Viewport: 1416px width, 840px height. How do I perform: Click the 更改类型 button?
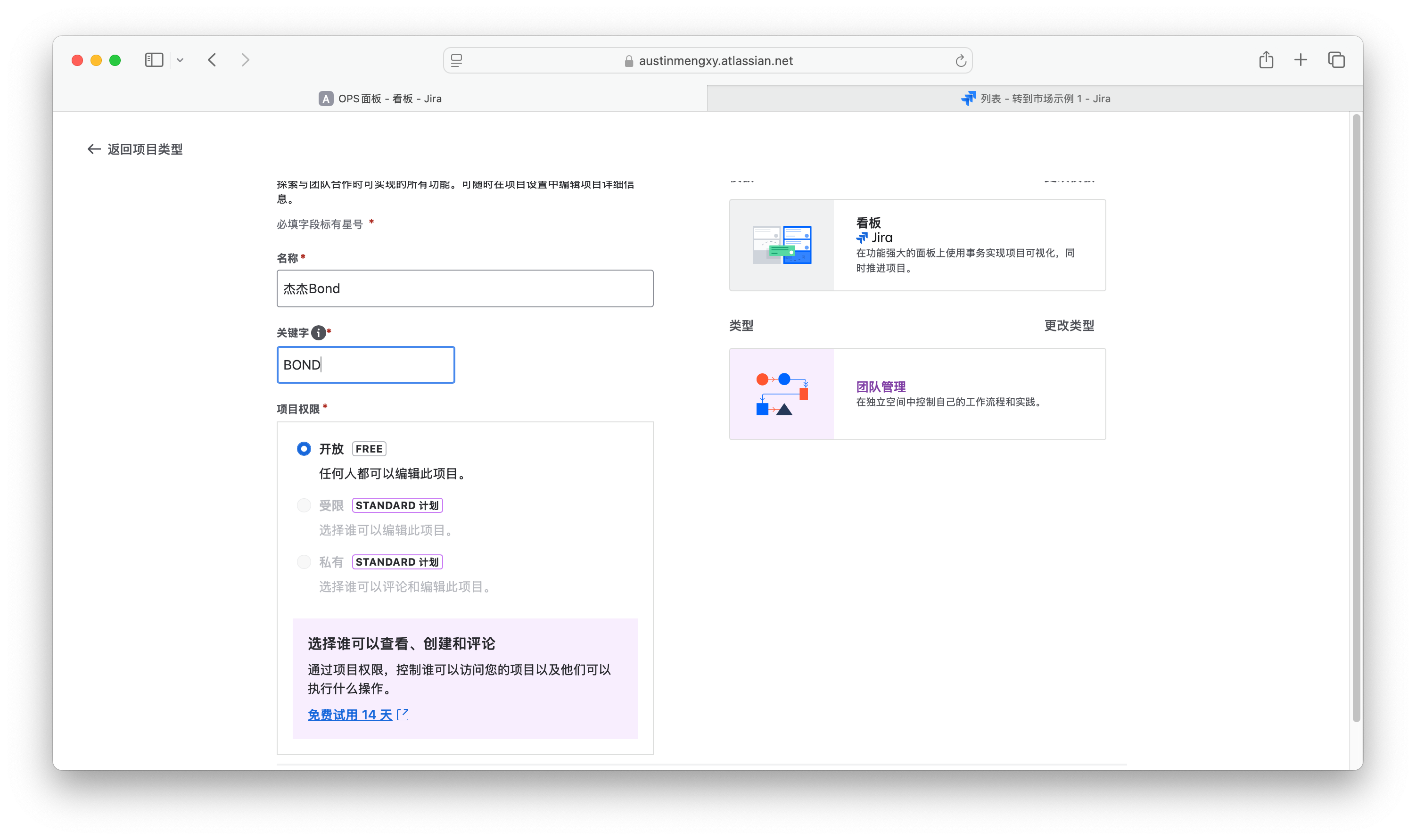tap(1069, 325)
